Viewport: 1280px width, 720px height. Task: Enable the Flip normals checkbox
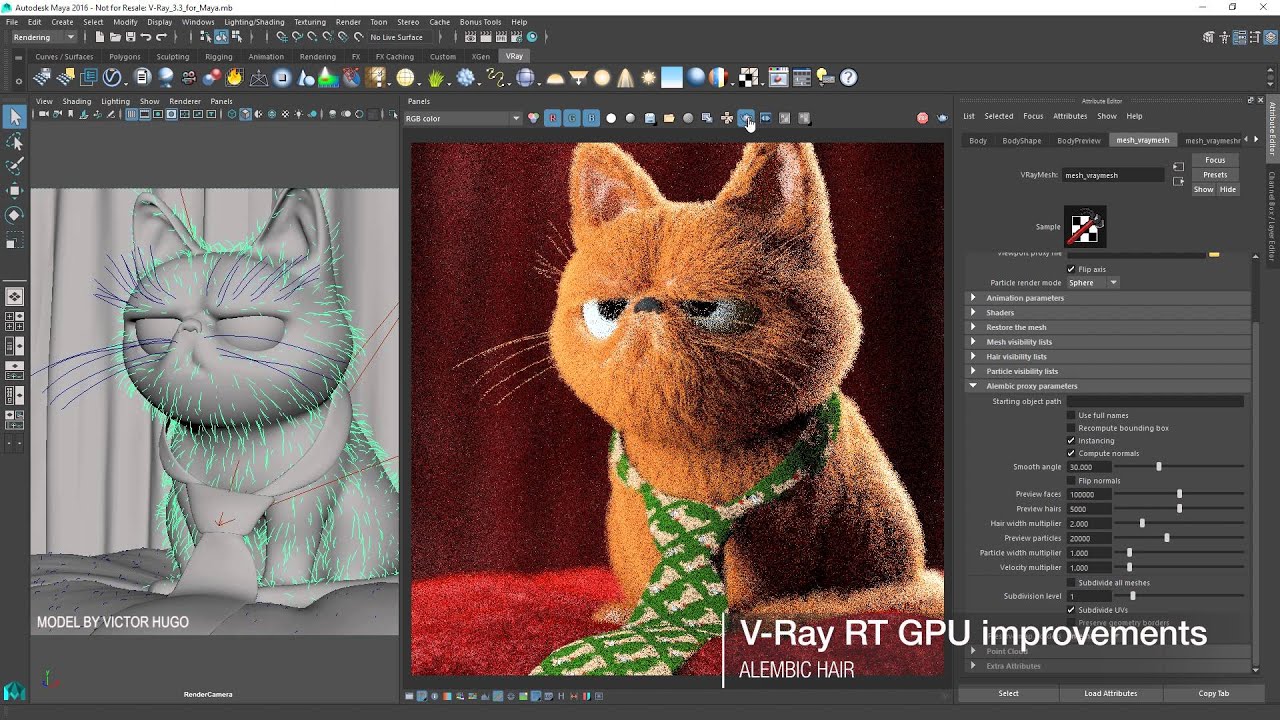1071,481
